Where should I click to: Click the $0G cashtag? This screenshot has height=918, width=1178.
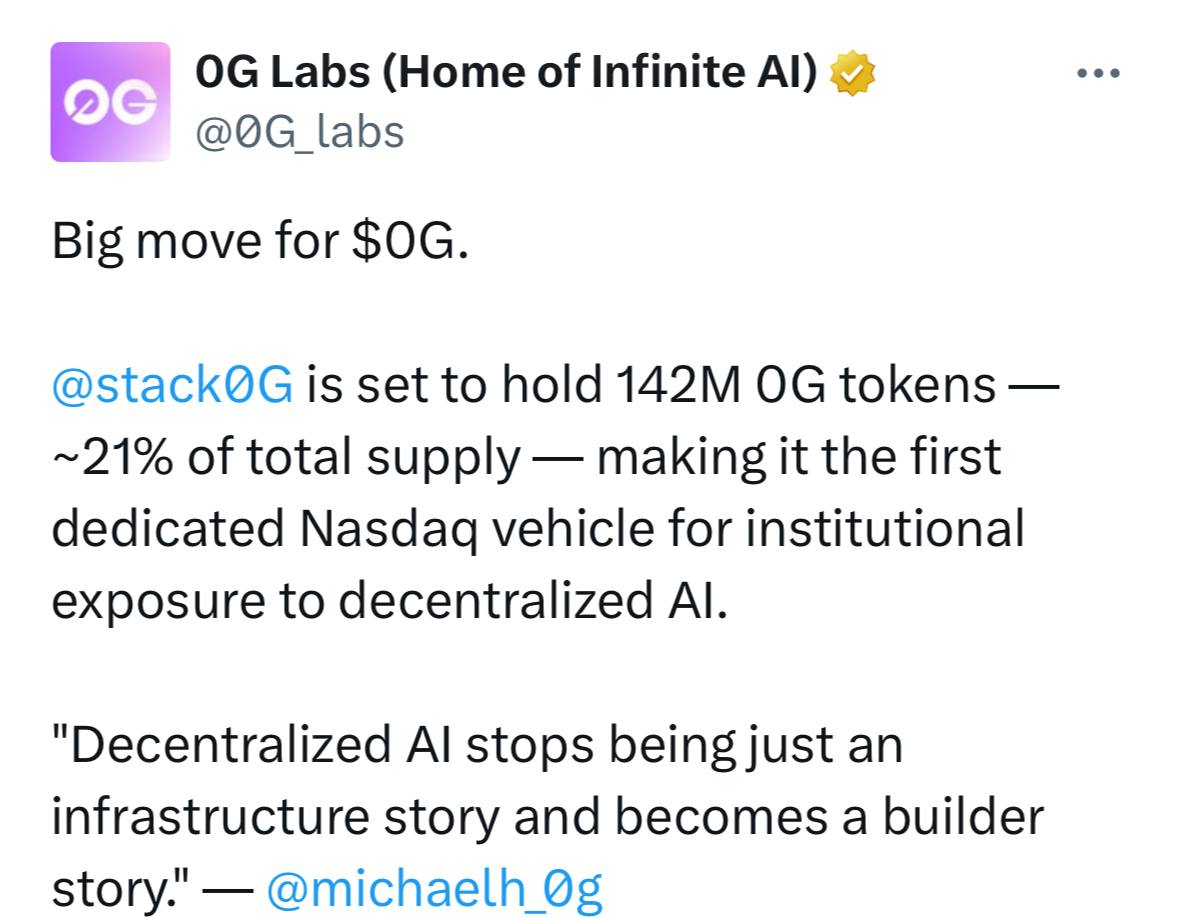pyautogui.click(x=408, y=242)
